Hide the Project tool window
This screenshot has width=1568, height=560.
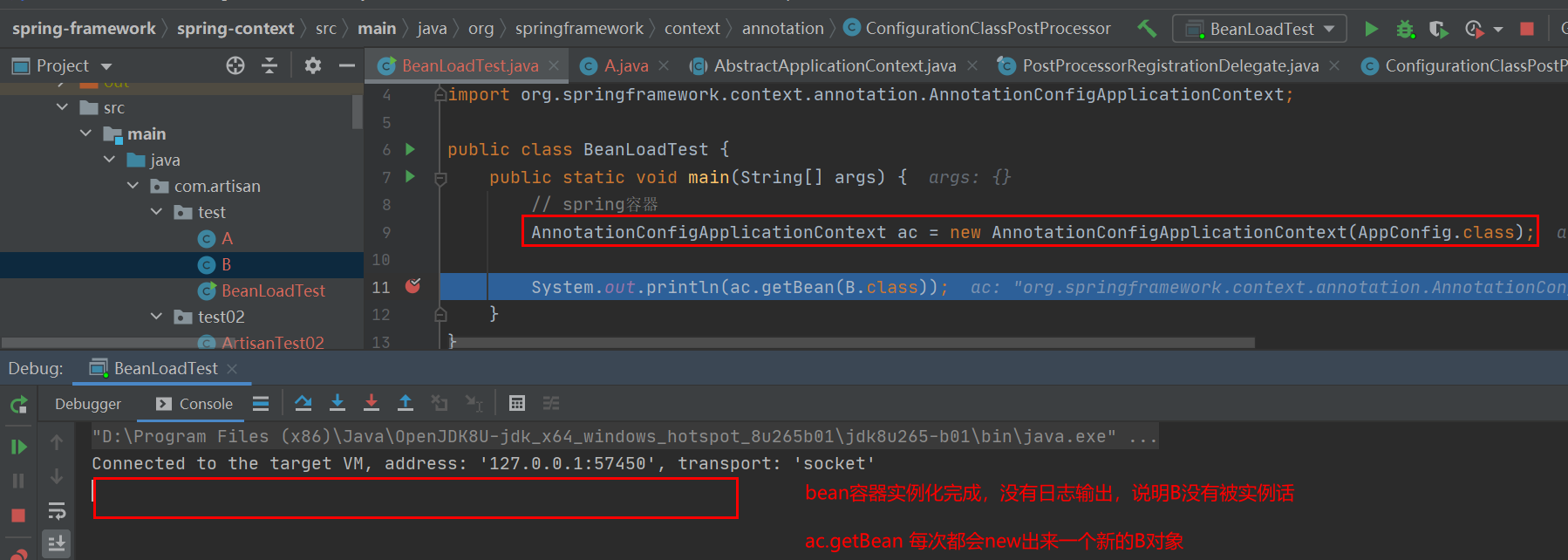pos(347,65)
